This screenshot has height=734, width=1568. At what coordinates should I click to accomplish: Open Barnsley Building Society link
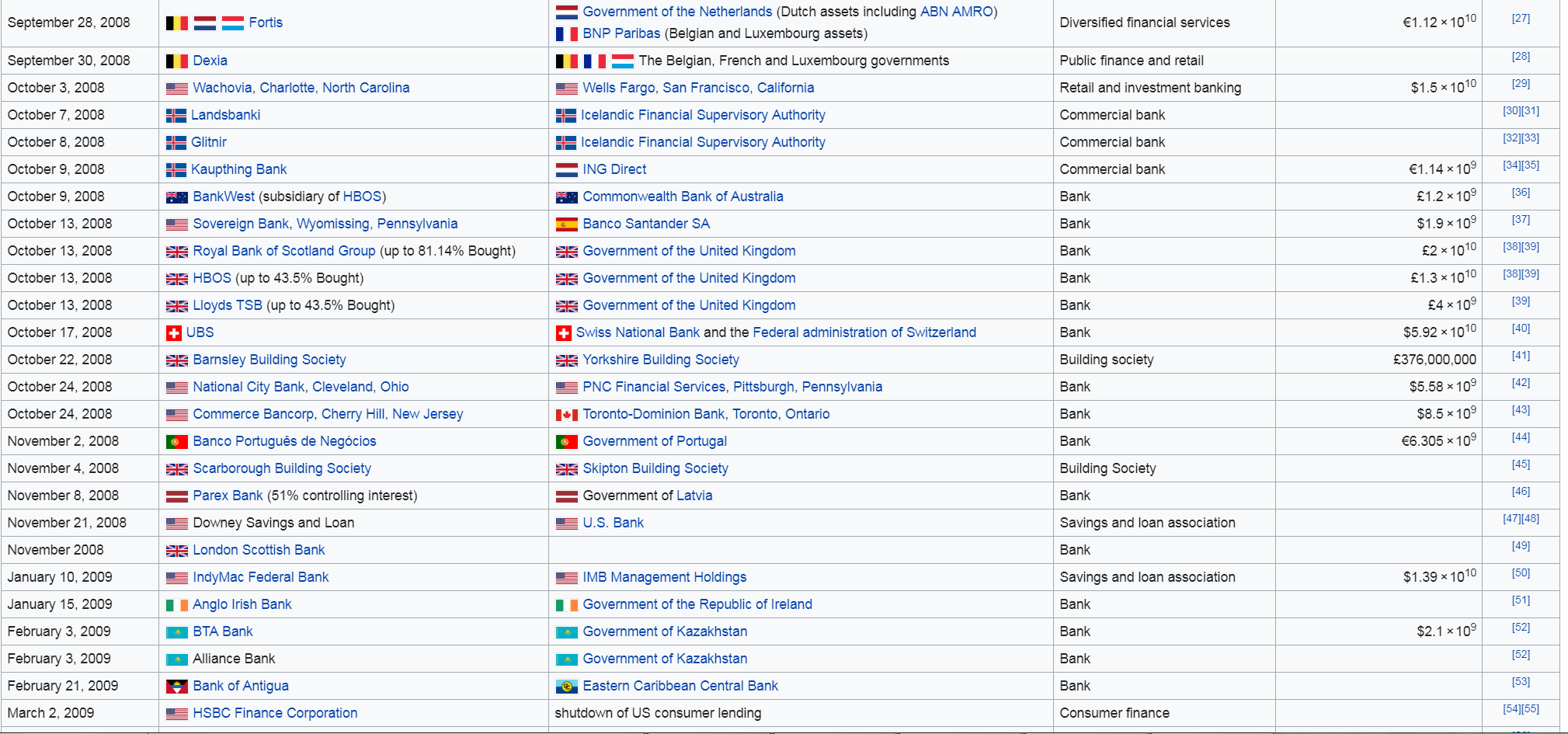pos(269,360)
